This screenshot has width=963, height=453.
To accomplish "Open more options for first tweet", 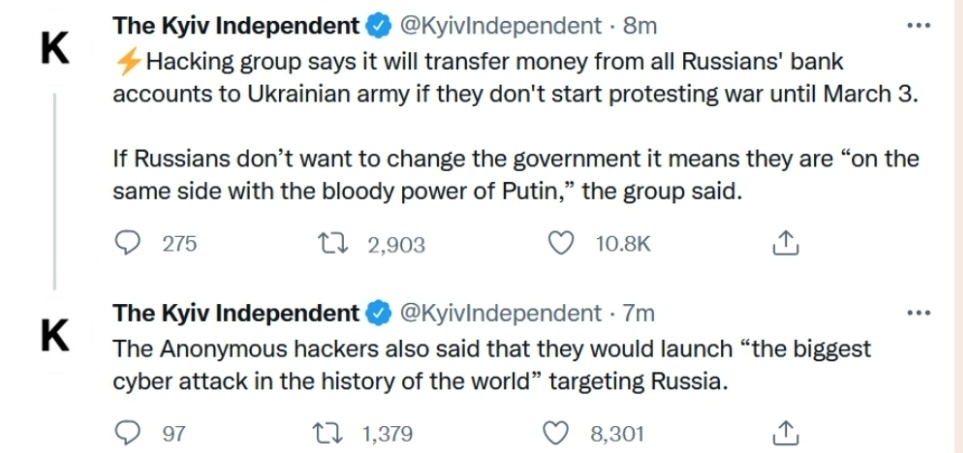I will point(917,25).
